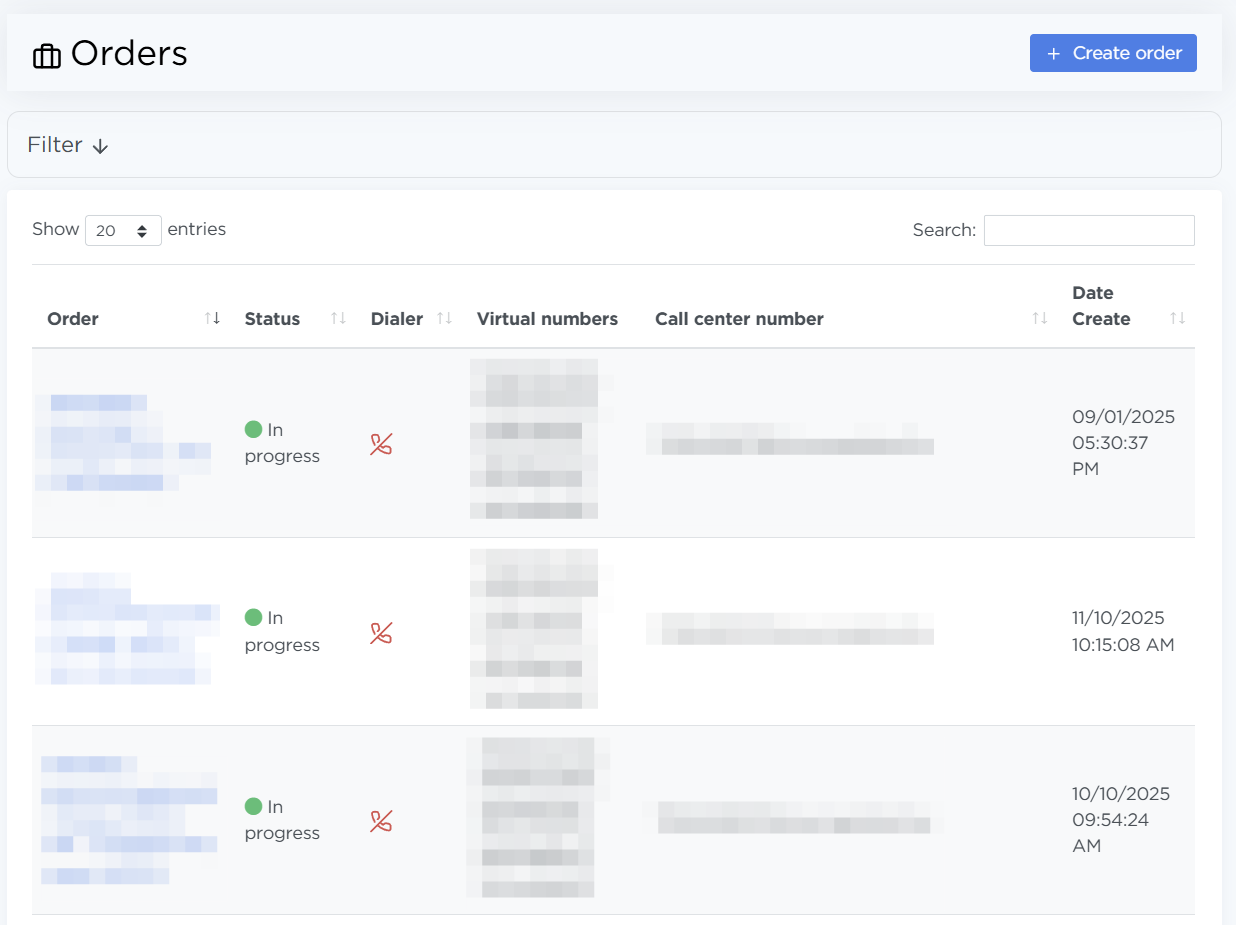Click green status dot in 11/10/2025 row
This screenshot has width=1236, height=925.
(253, 618)
